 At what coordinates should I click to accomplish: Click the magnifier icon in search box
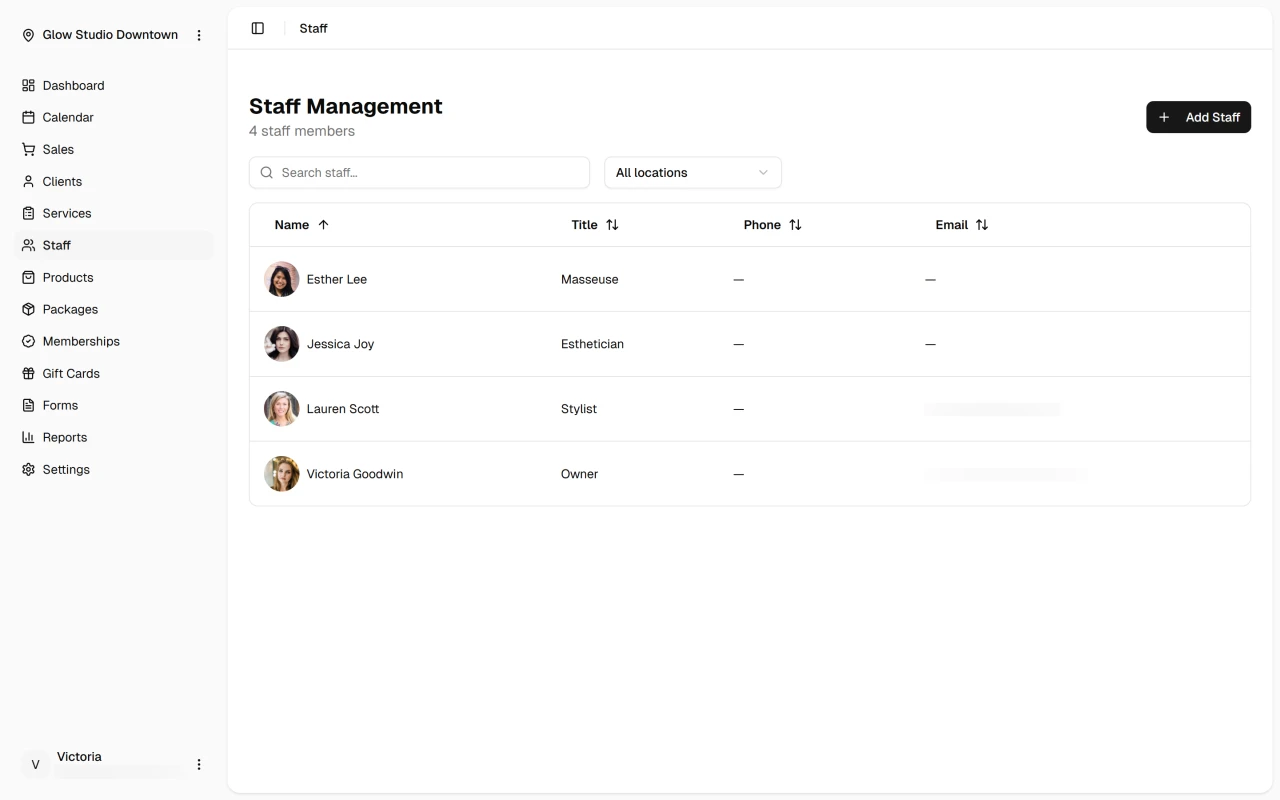(x=267, y=172)
